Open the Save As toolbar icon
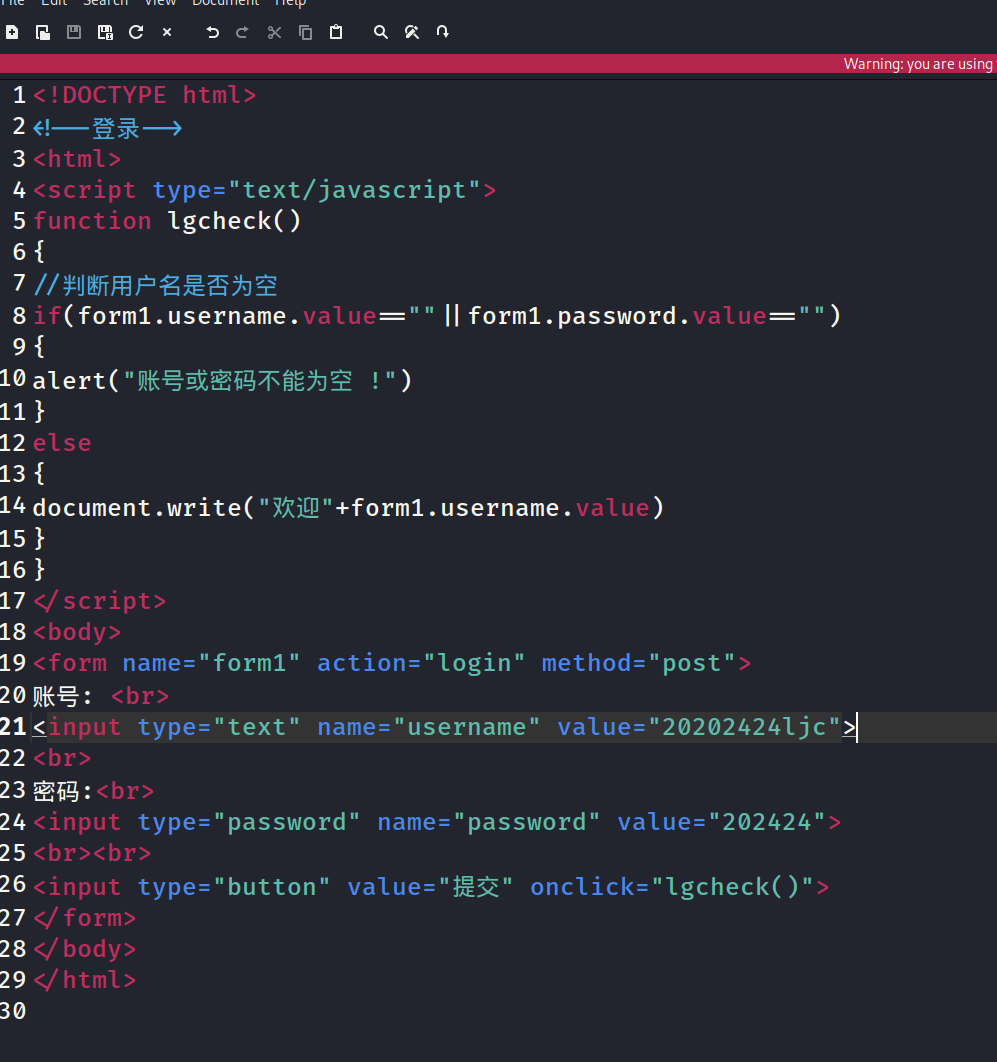The image size is (997, 1062). coord(105,32)
